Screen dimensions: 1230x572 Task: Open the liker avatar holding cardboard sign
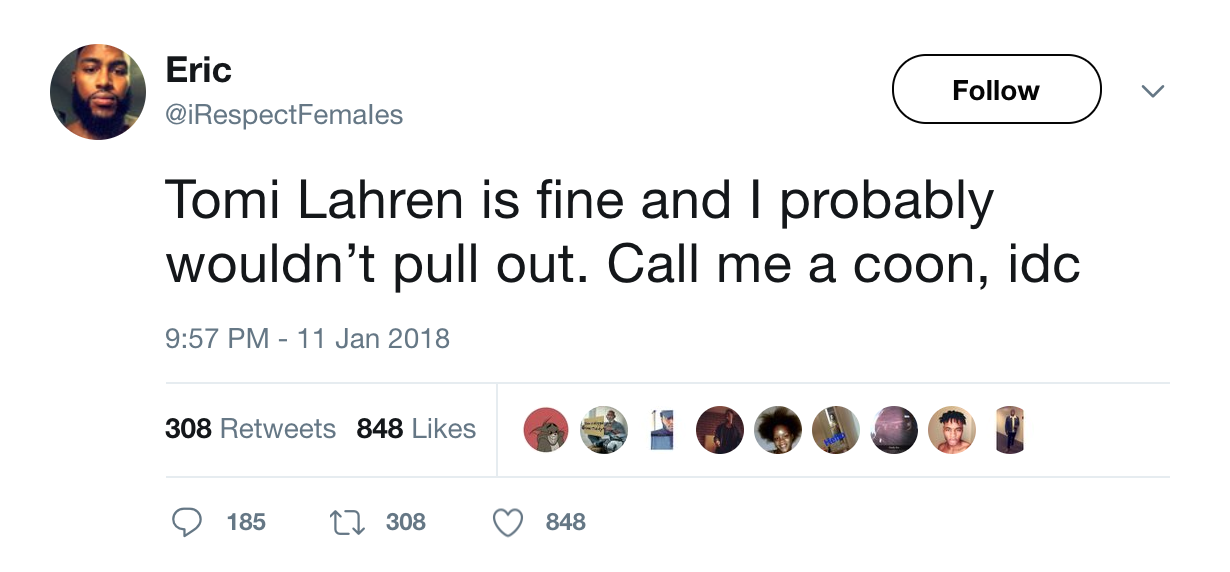[x=604, y=430]
